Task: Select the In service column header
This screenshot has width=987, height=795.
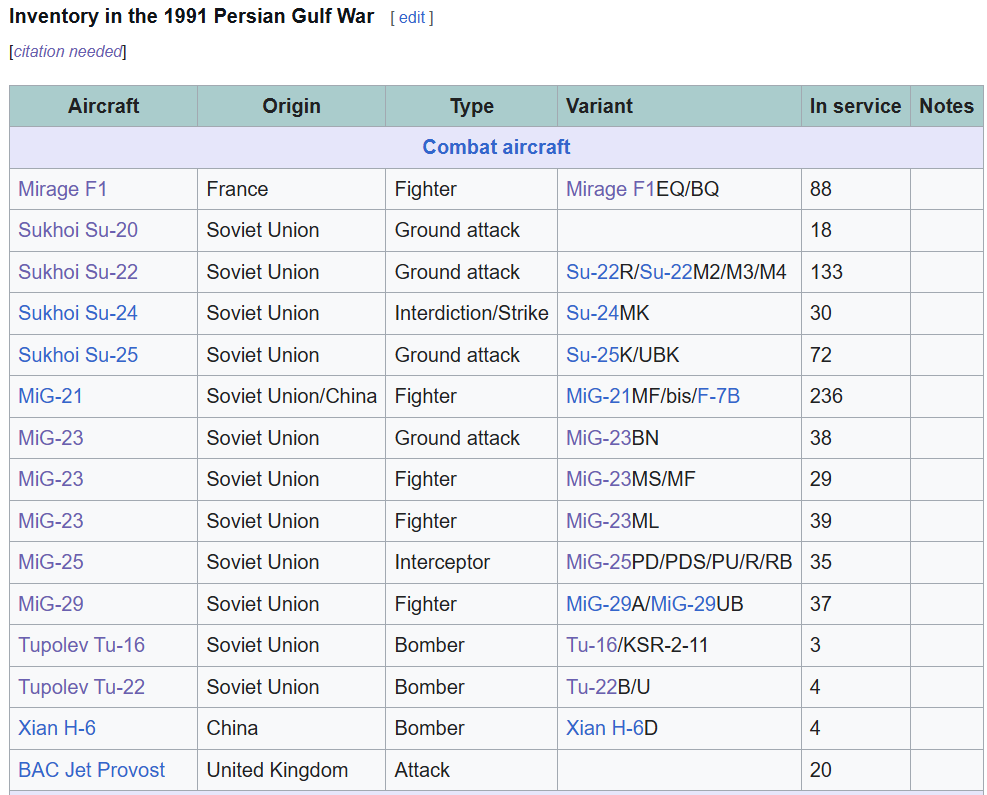Action: point(855,106)
